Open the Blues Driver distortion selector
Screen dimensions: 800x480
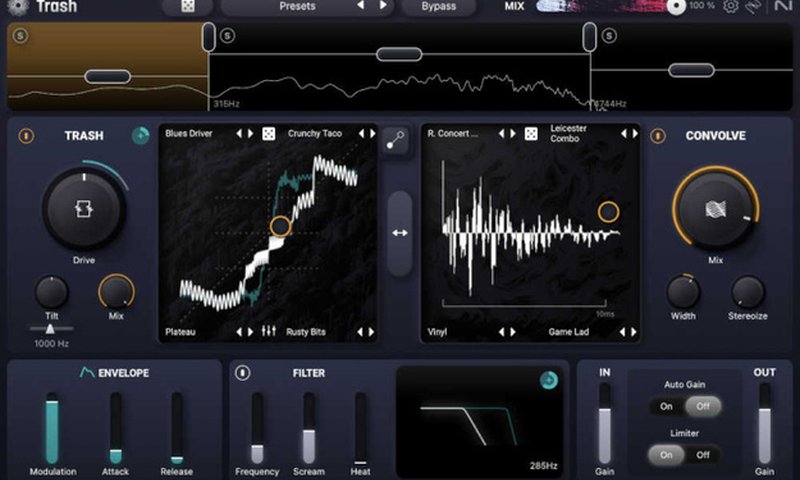pos(190,133)
